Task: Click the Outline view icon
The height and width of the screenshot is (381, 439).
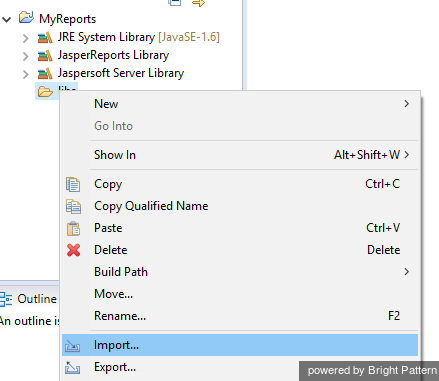Action: (6, 299)
